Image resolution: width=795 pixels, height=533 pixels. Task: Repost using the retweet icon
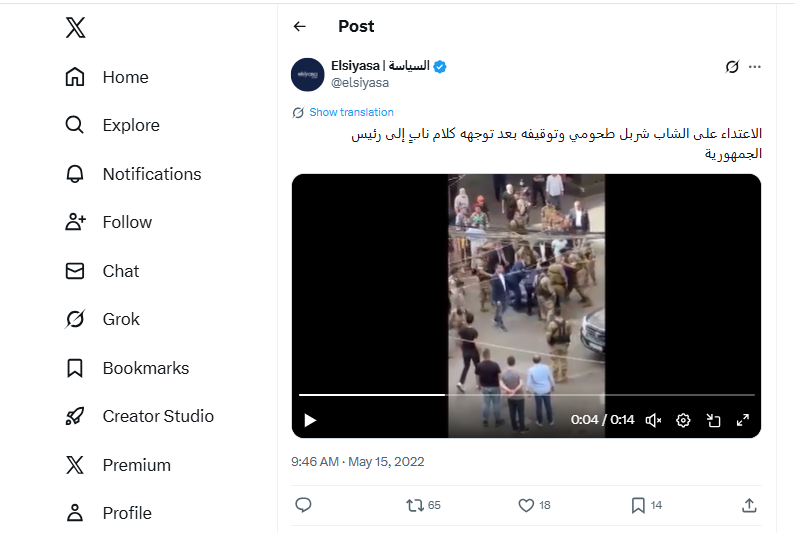coord(414,506)
